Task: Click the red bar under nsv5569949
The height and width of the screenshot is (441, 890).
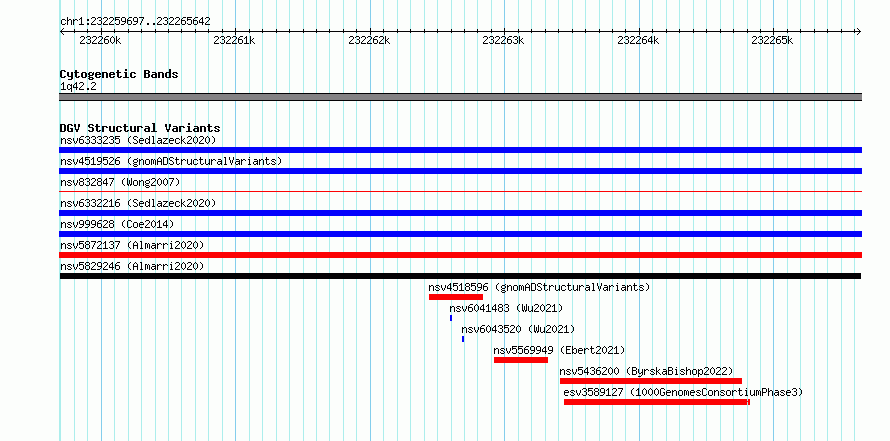Action: click(521, 360)
